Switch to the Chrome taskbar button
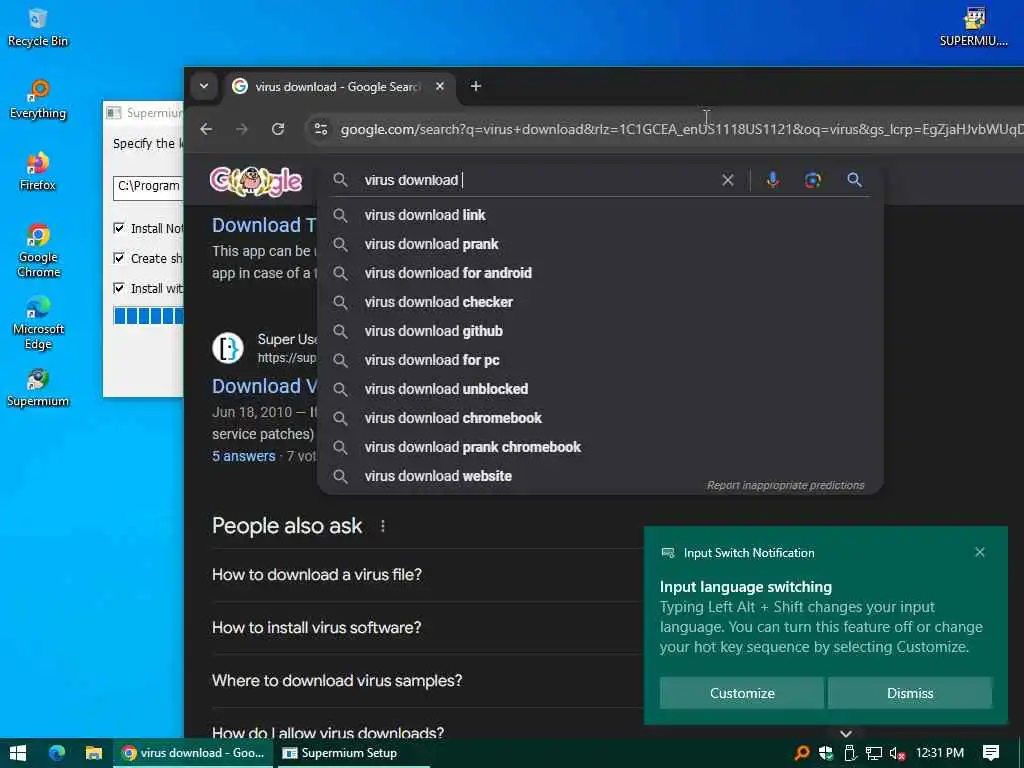Image resolution: width=1024 pixels, height=768 pixels. (195, 753)
